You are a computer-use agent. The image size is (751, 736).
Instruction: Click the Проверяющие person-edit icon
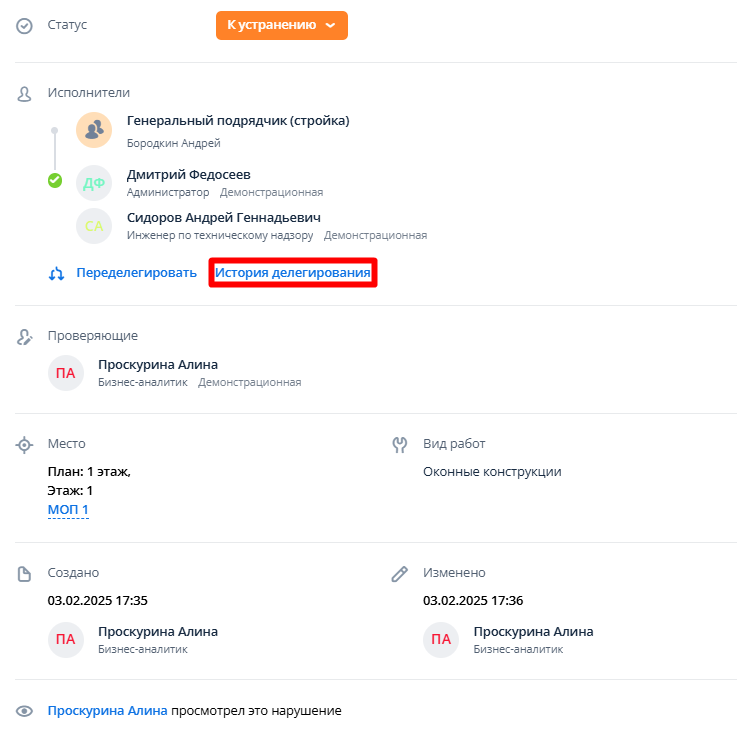click(25, 337)
